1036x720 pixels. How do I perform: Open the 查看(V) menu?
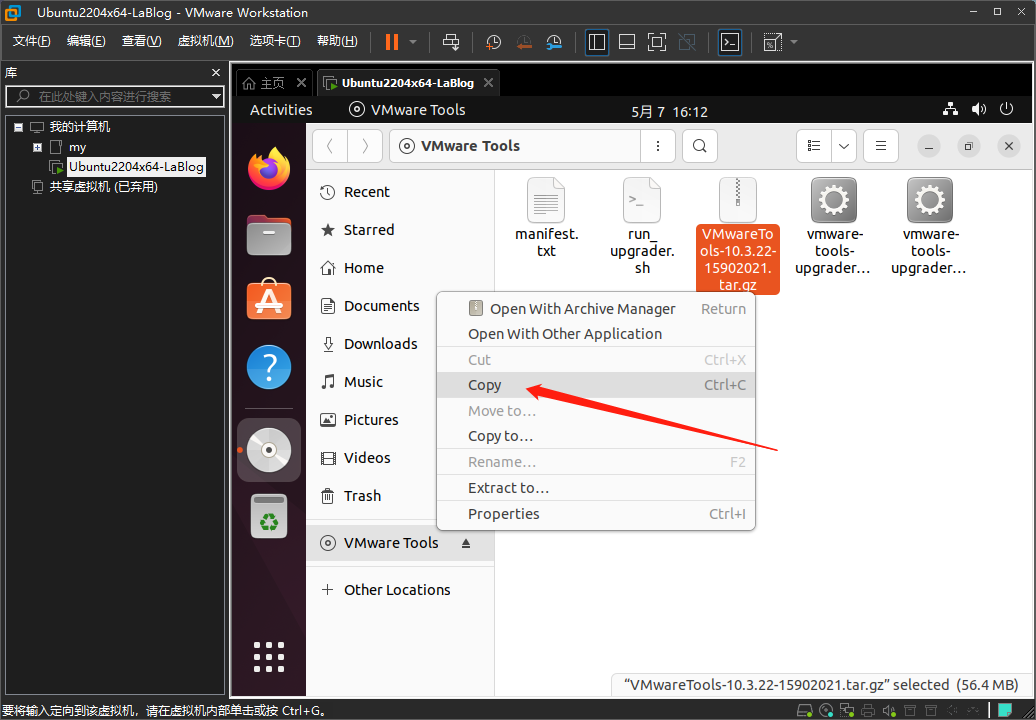click(141, 41)
